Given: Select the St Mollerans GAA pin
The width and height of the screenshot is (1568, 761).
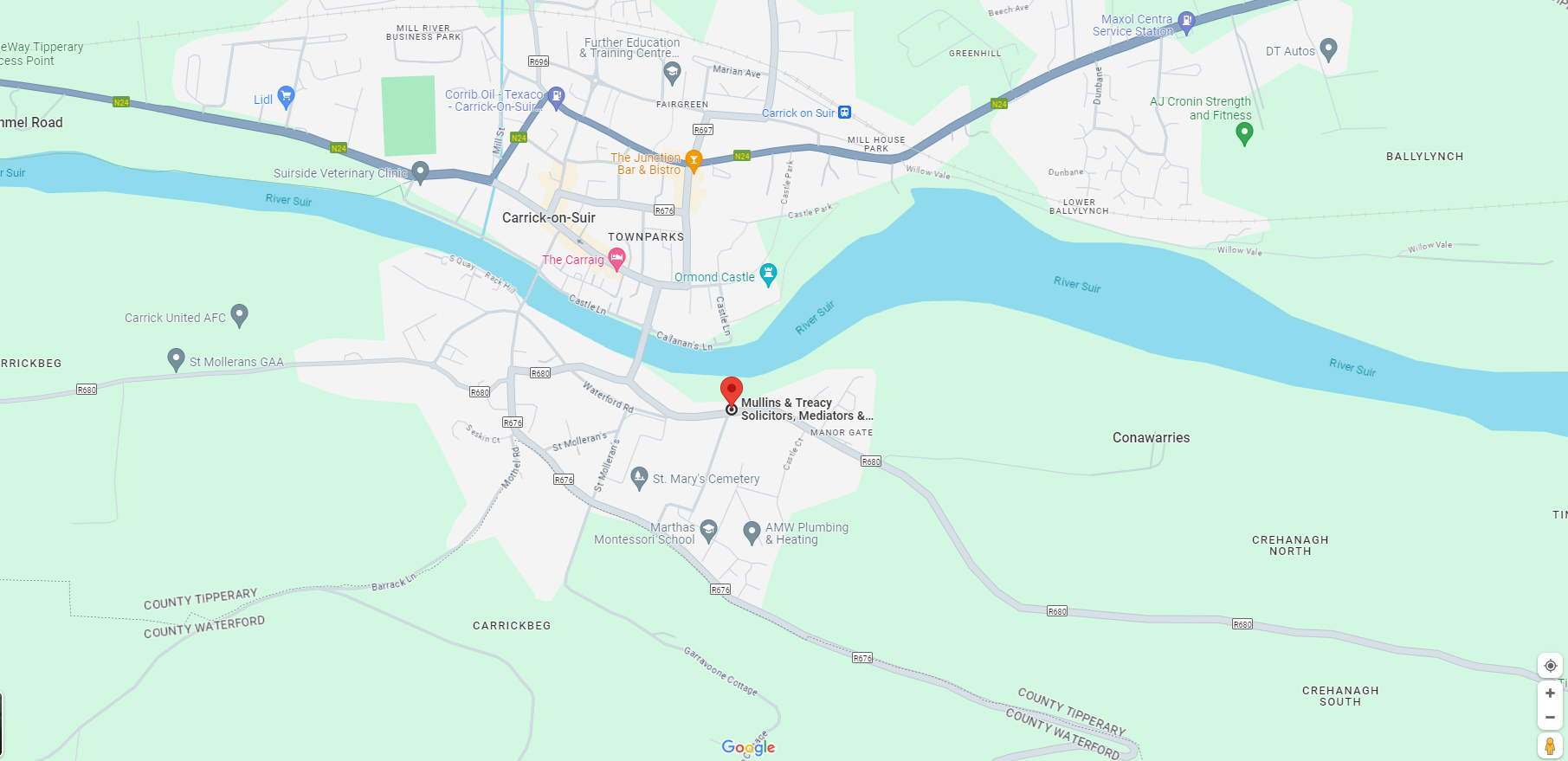Looking at the screenshot, I should 176,359.
